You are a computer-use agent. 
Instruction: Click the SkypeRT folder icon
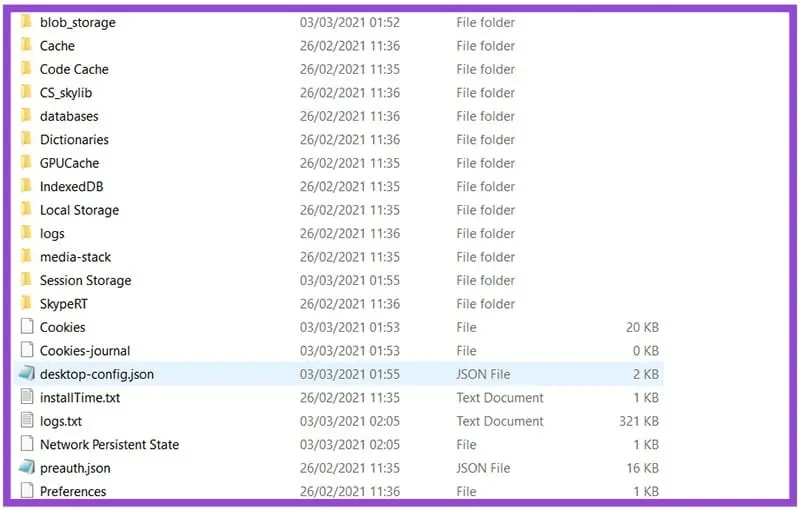pyautogui.click(x=27, y=304)
